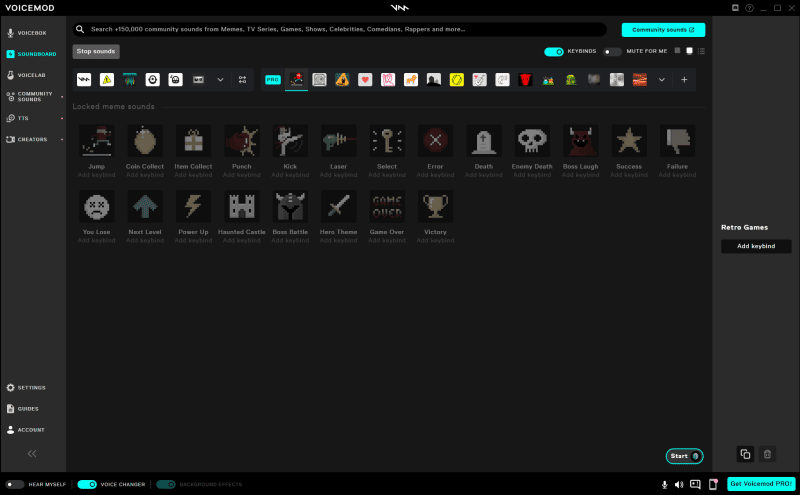Open the Voicelab section
This screenshot has height=495, width=800.
pyautogui.click(x=26, y=75)
